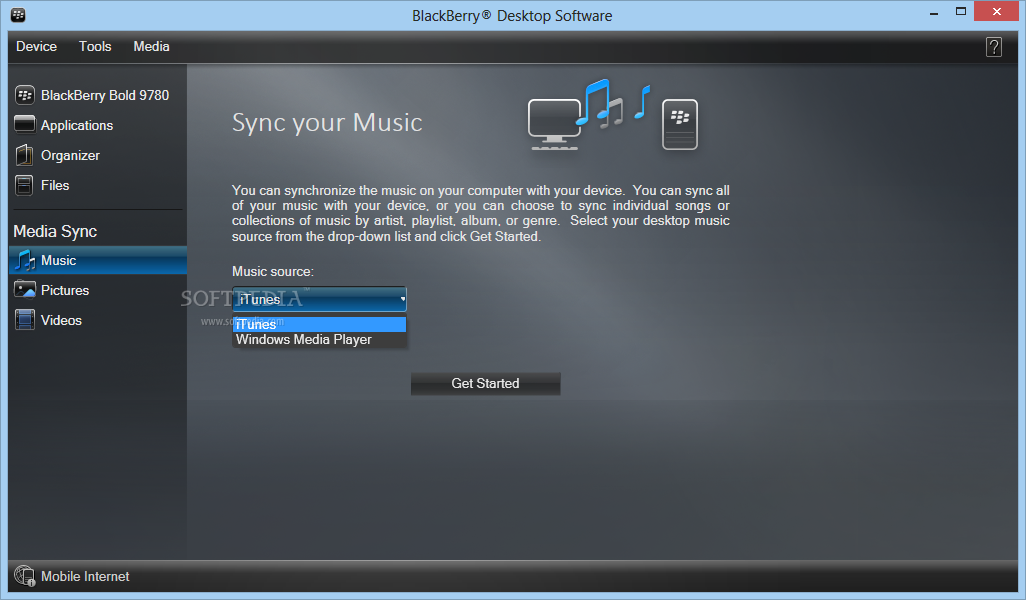Viewport: 1026px width, 600px height.
Task: Go to the Applications label in the sidebar
Action: [77, 125]
